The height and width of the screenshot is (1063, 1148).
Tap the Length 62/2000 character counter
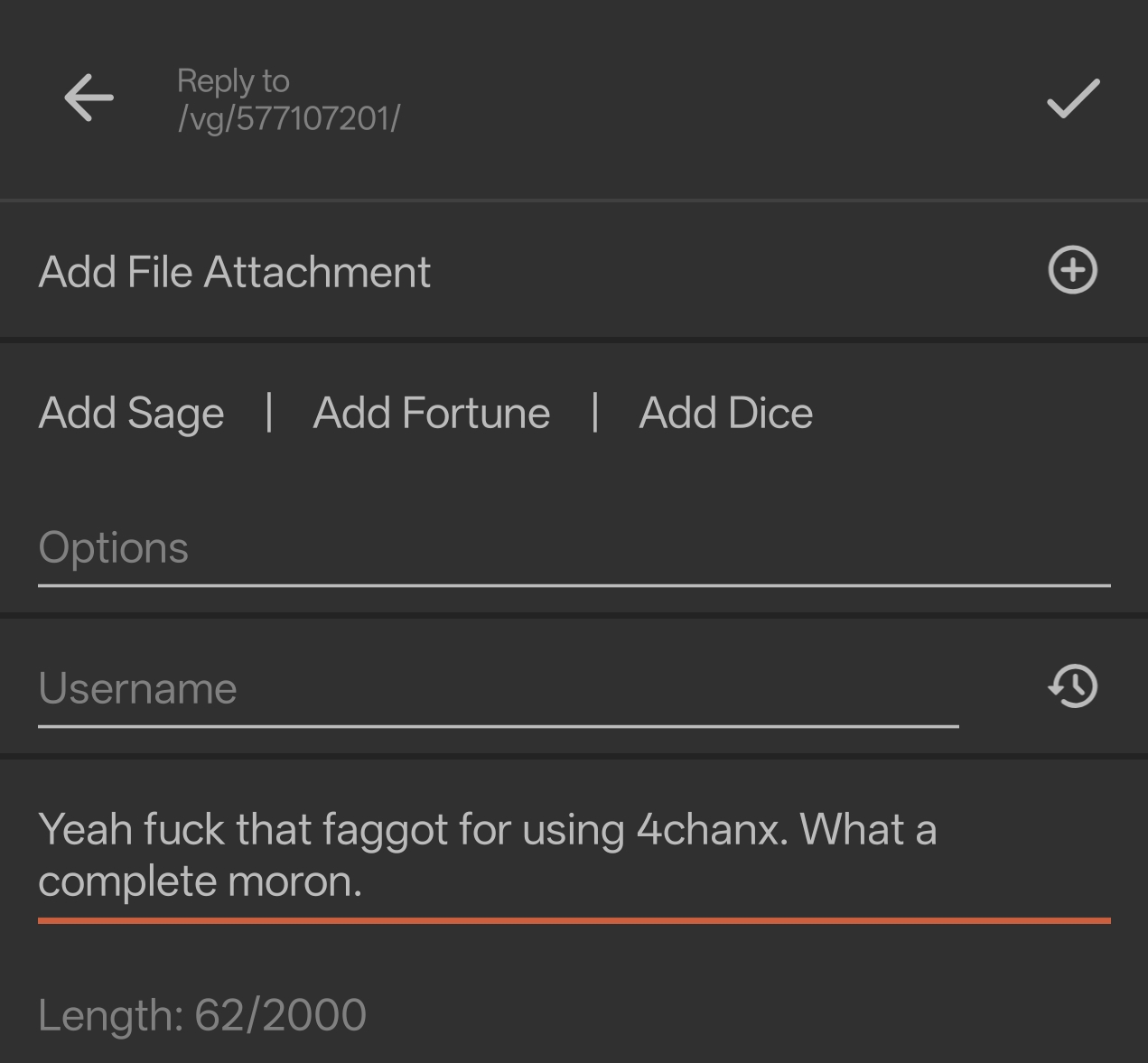(x=202, y=1015)
